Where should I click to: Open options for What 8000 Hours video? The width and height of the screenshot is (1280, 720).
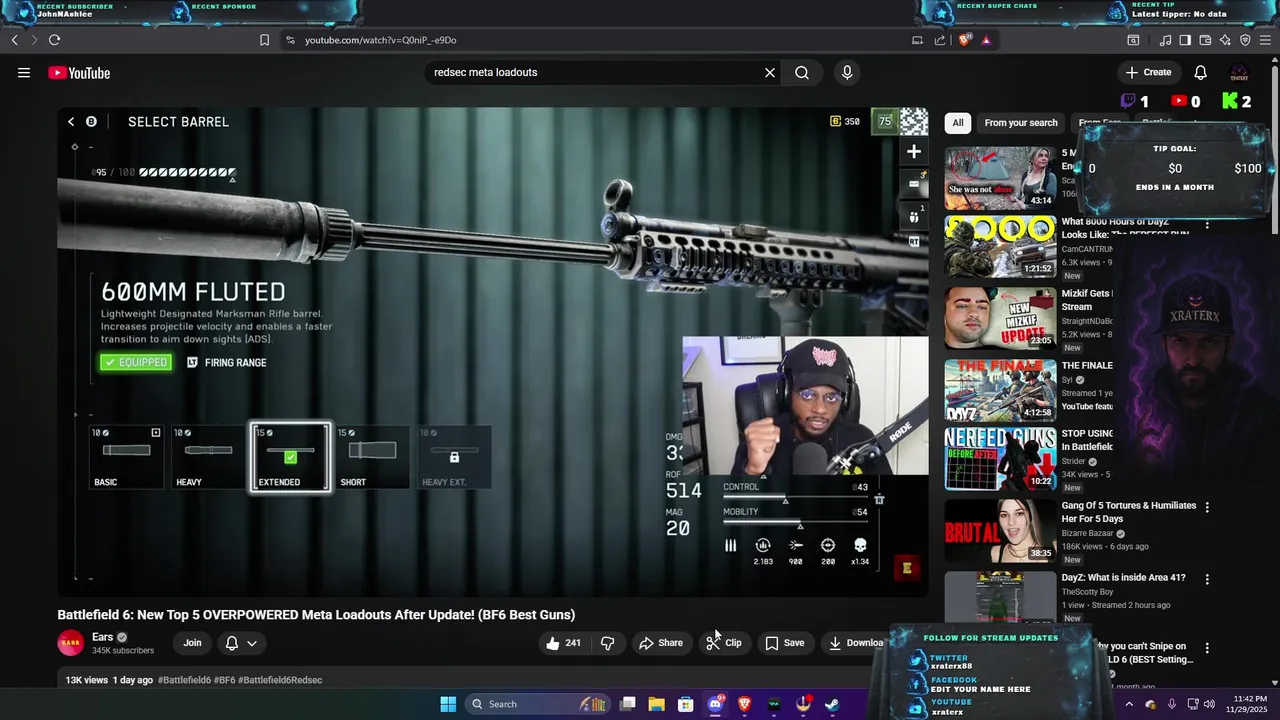1207,225
